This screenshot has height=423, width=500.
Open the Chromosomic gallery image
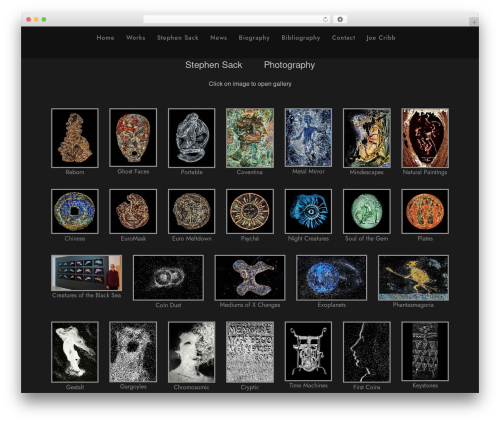192,352
